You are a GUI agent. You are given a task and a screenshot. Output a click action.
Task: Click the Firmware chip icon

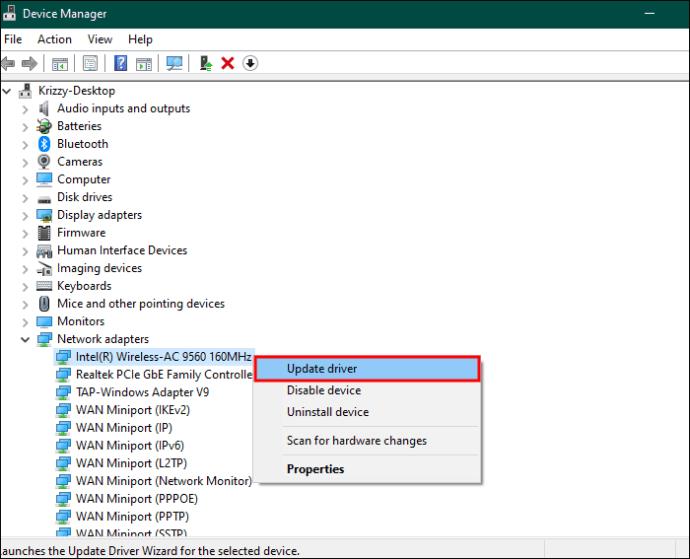pos(44,233)
